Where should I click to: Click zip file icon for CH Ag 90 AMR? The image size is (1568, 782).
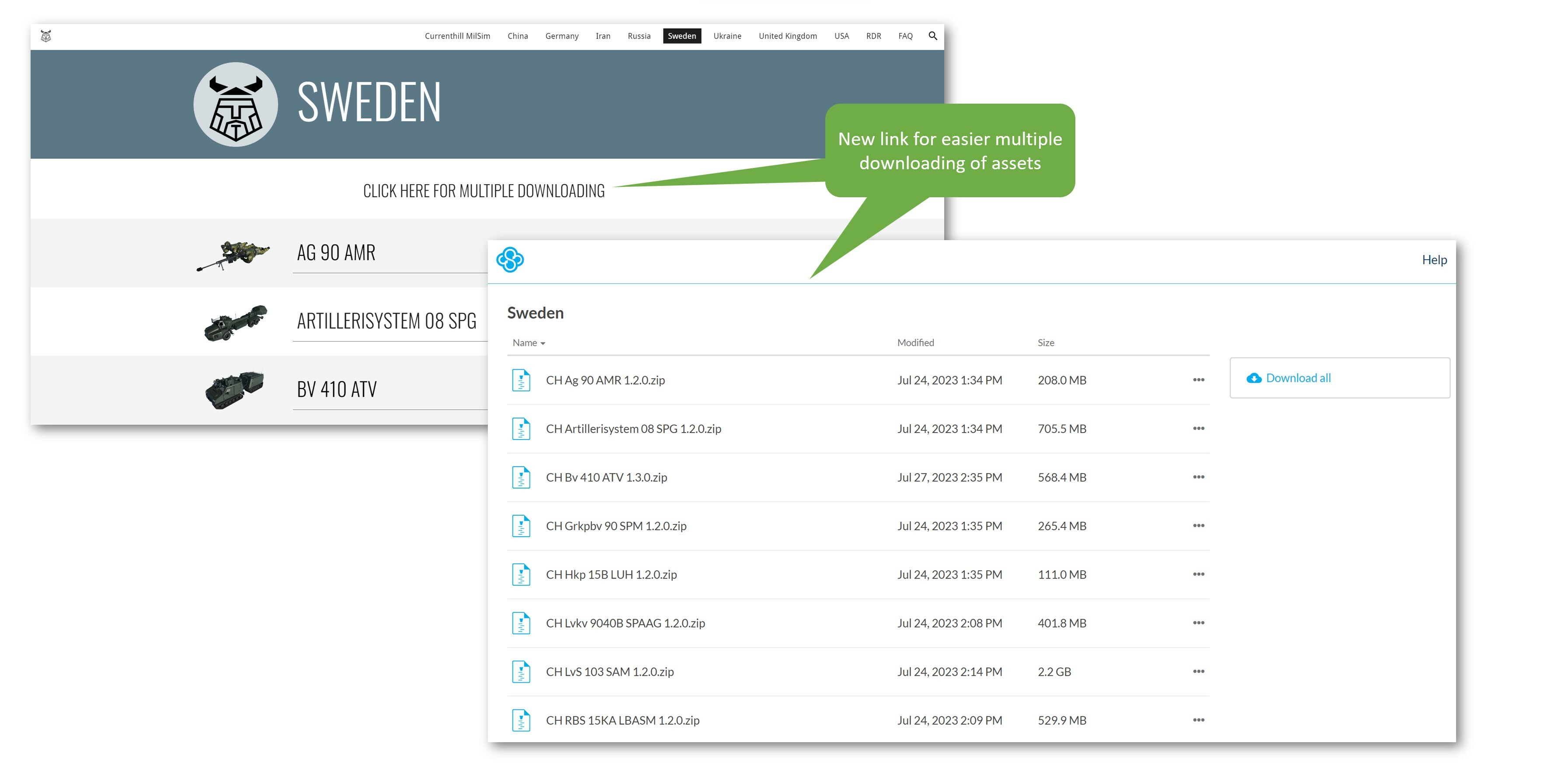pos(521,380)
